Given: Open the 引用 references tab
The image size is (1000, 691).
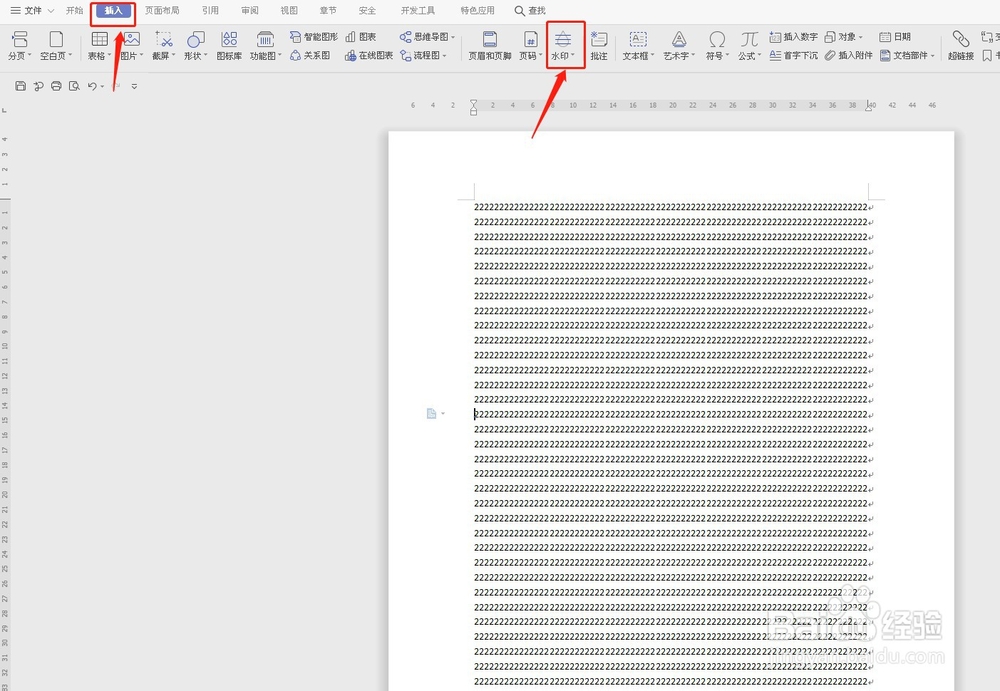Looking at the screenshot, I should 210,11.
